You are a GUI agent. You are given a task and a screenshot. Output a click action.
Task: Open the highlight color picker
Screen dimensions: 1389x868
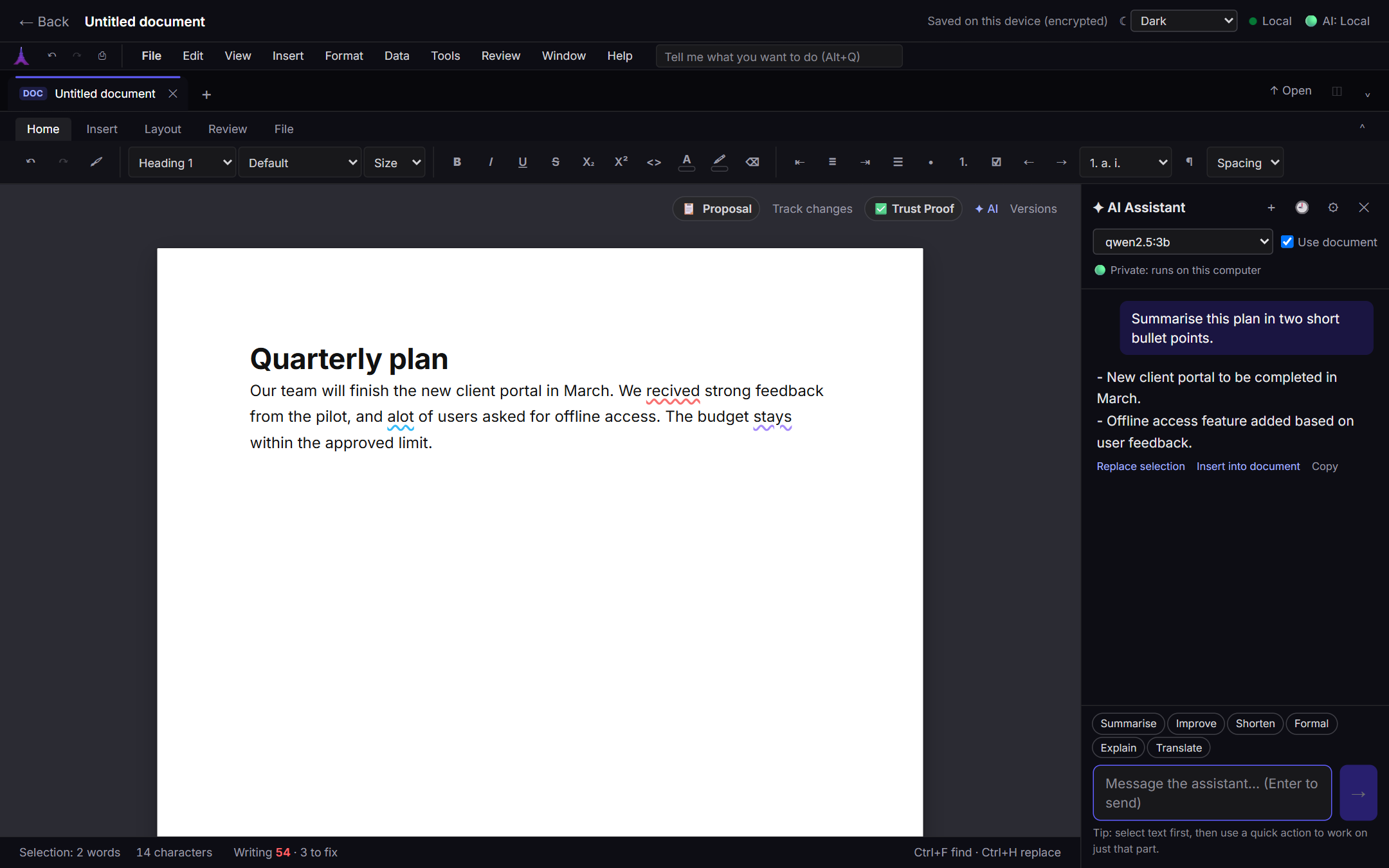coord(720,162)
